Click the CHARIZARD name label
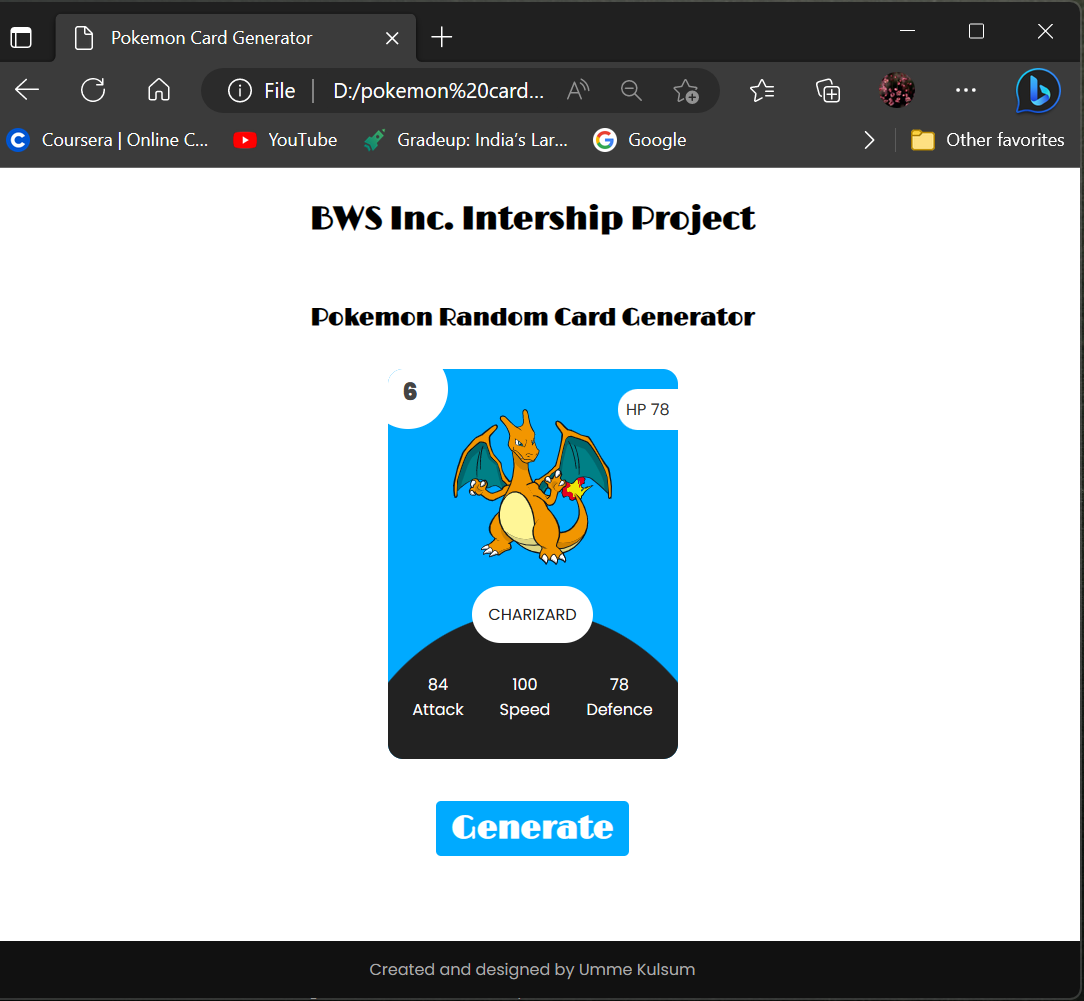The image size is (1084, 1001). coord(532,615)
